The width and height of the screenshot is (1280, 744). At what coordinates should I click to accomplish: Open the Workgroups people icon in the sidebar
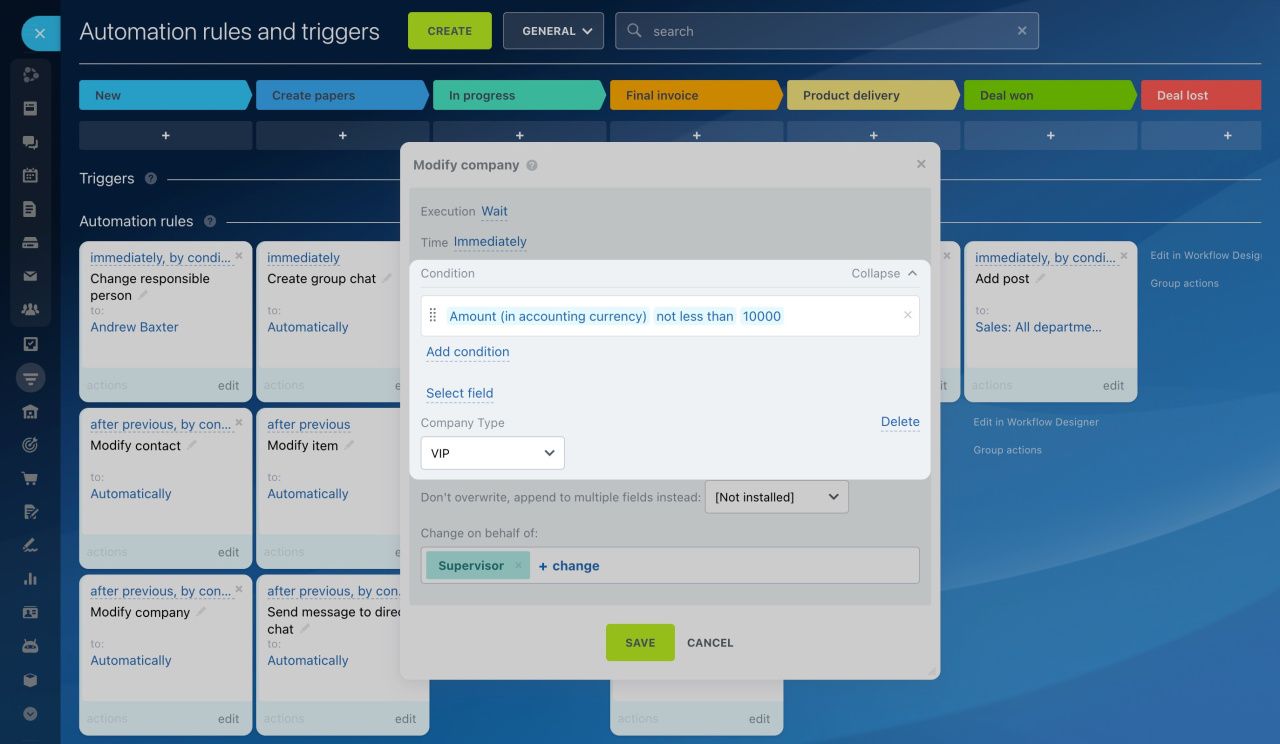[30, 309]
